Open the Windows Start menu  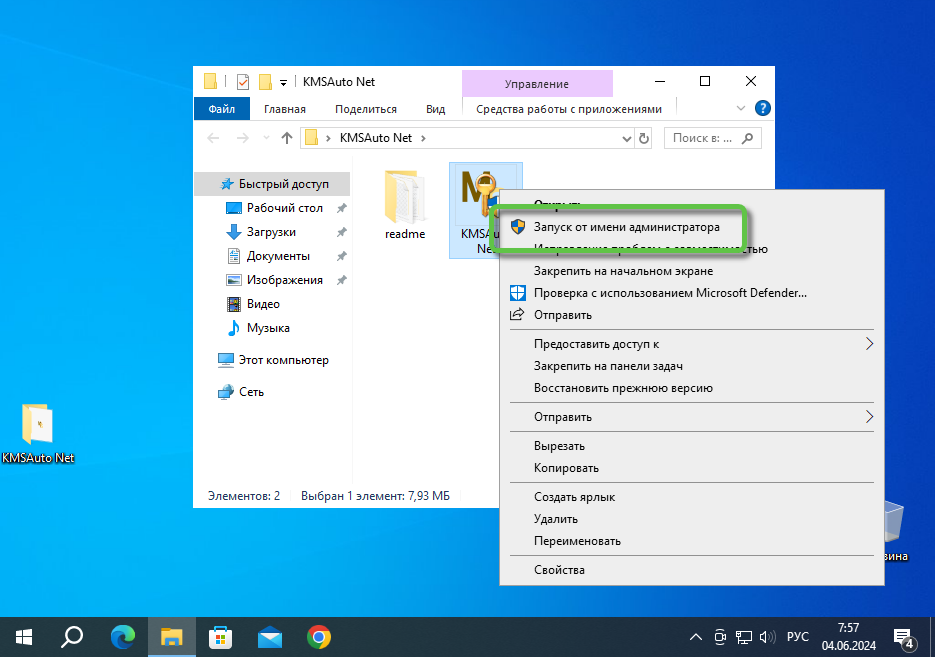coord(24,637)
